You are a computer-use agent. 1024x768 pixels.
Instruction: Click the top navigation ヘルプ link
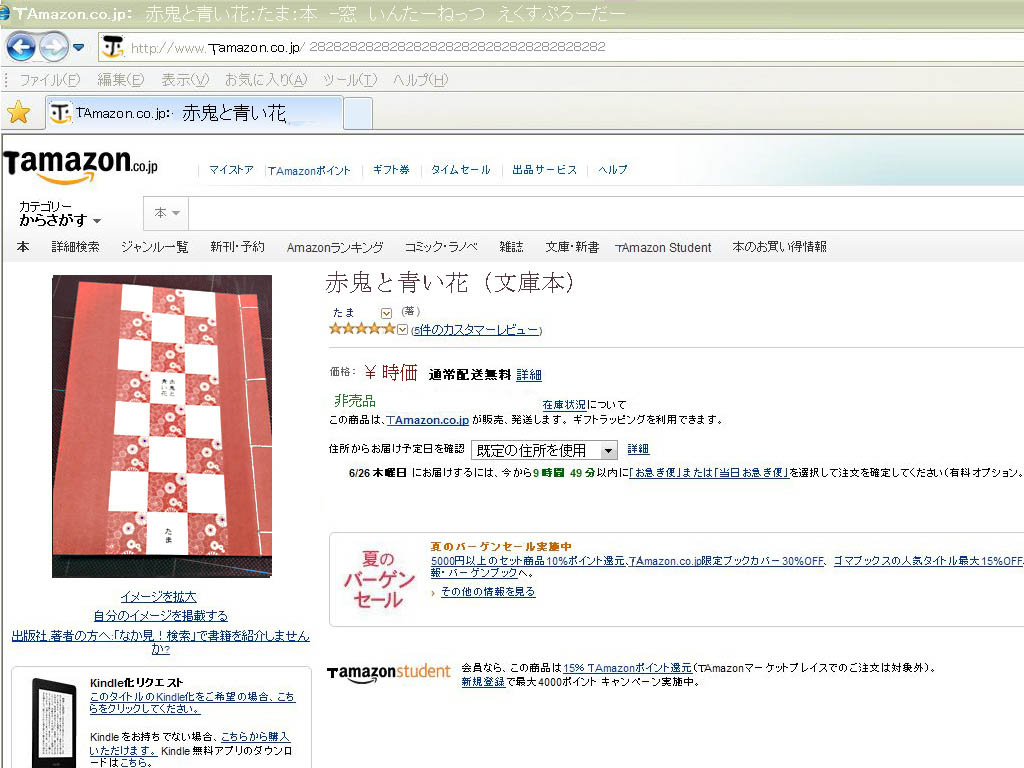pos(613,170)
